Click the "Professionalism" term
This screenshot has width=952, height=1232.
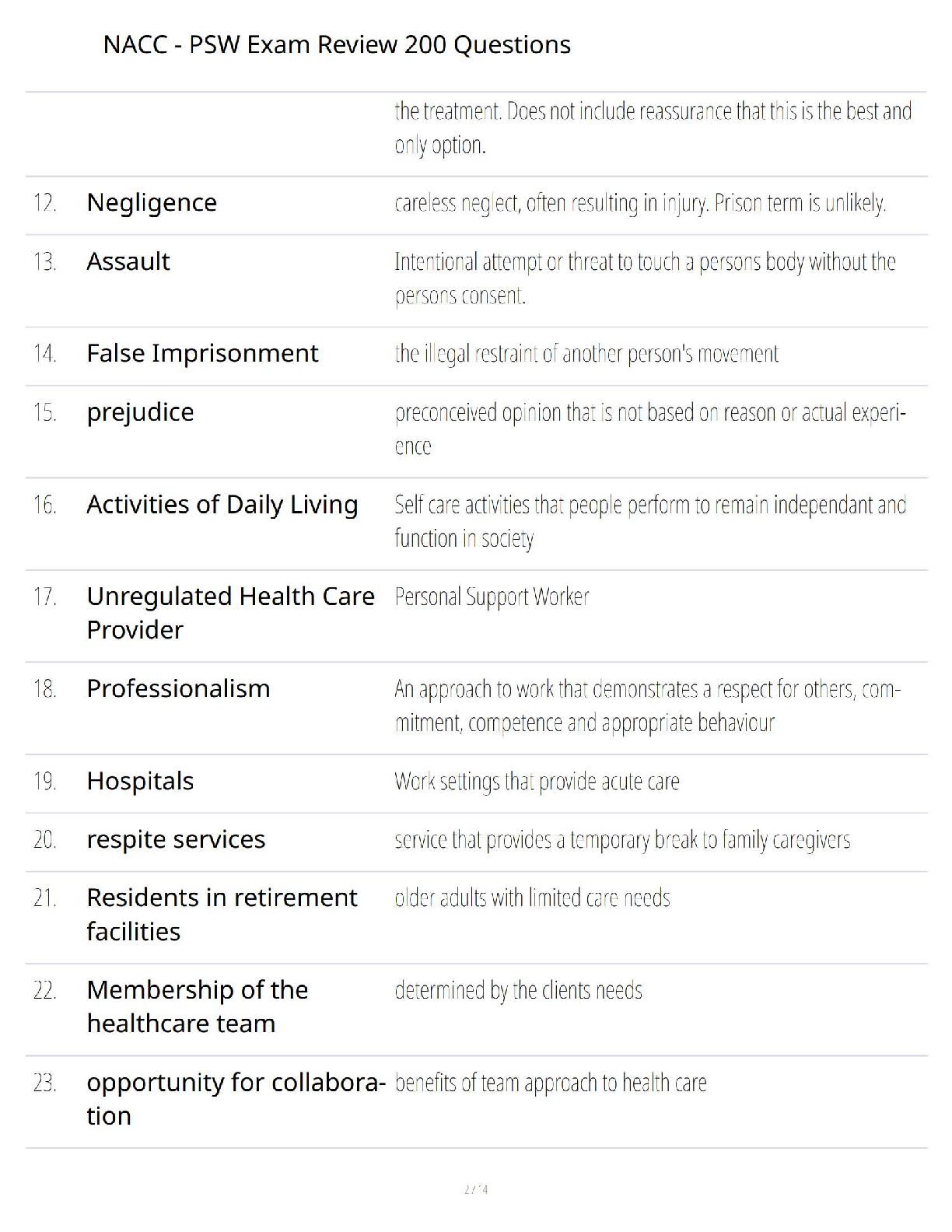pyautogui.click(x=178, y=689)
